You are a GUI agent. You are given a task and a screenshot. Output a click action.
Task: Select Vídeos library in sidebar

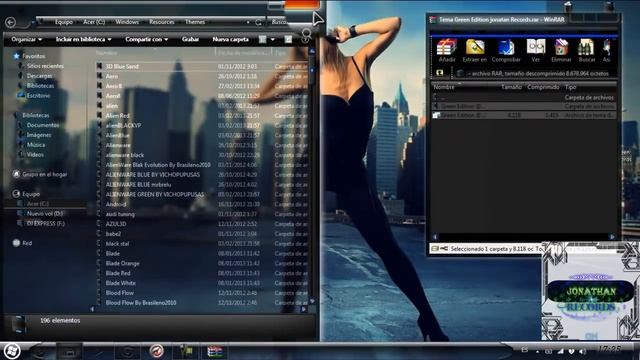pos(35,155)
